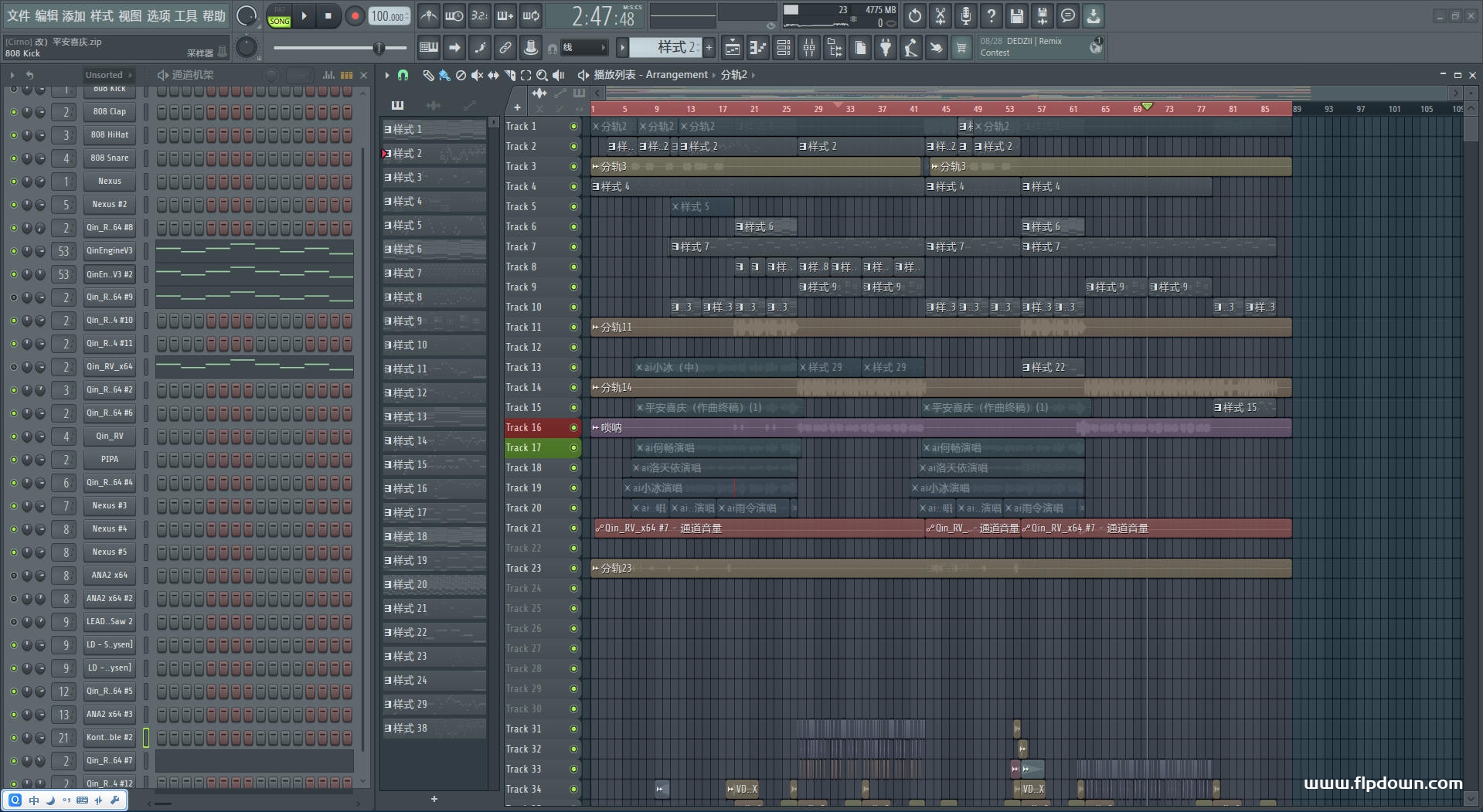Click the microphone recording icon
Screen dimensions: 1483x812
pyautogui.click(x=966, y=15)
